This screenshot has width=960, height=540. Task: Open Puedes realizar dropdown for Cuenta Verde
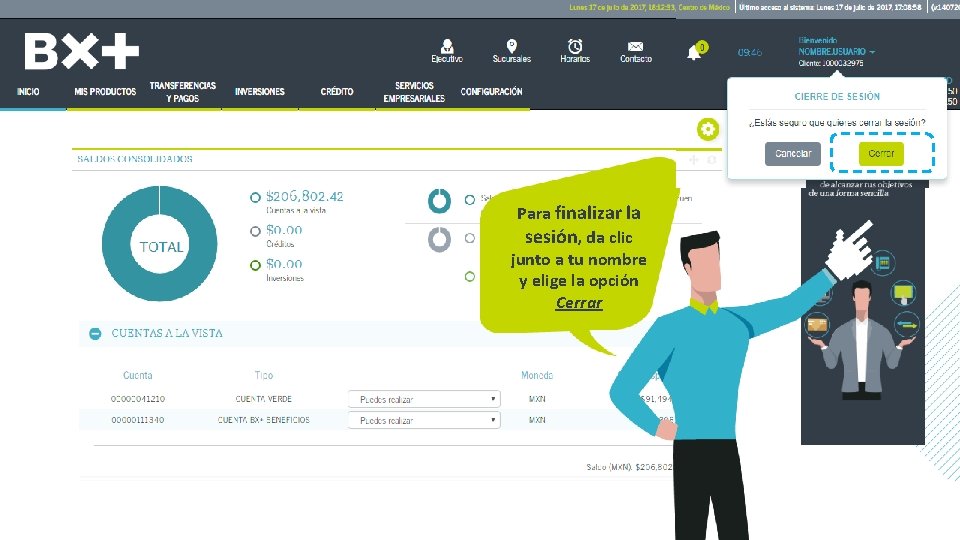pos(424,399)
